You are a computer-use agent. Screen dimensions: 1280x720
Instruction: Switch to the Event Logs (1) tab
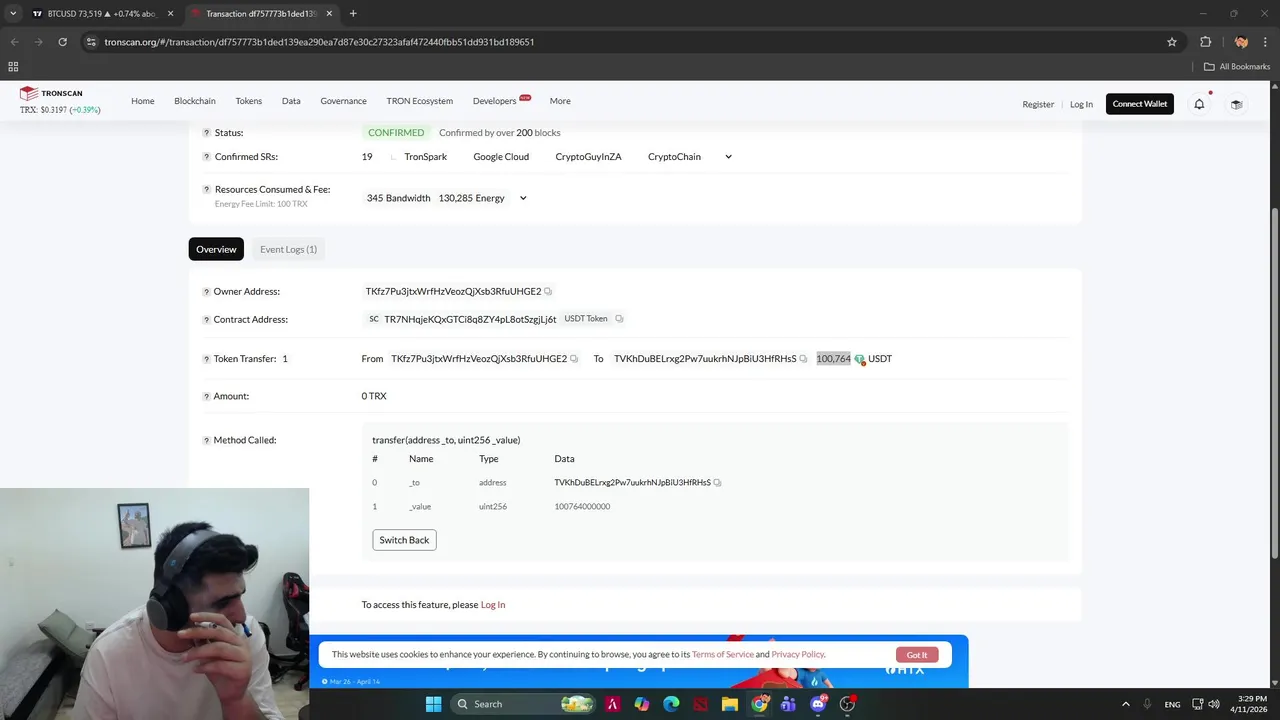[288, 249]
